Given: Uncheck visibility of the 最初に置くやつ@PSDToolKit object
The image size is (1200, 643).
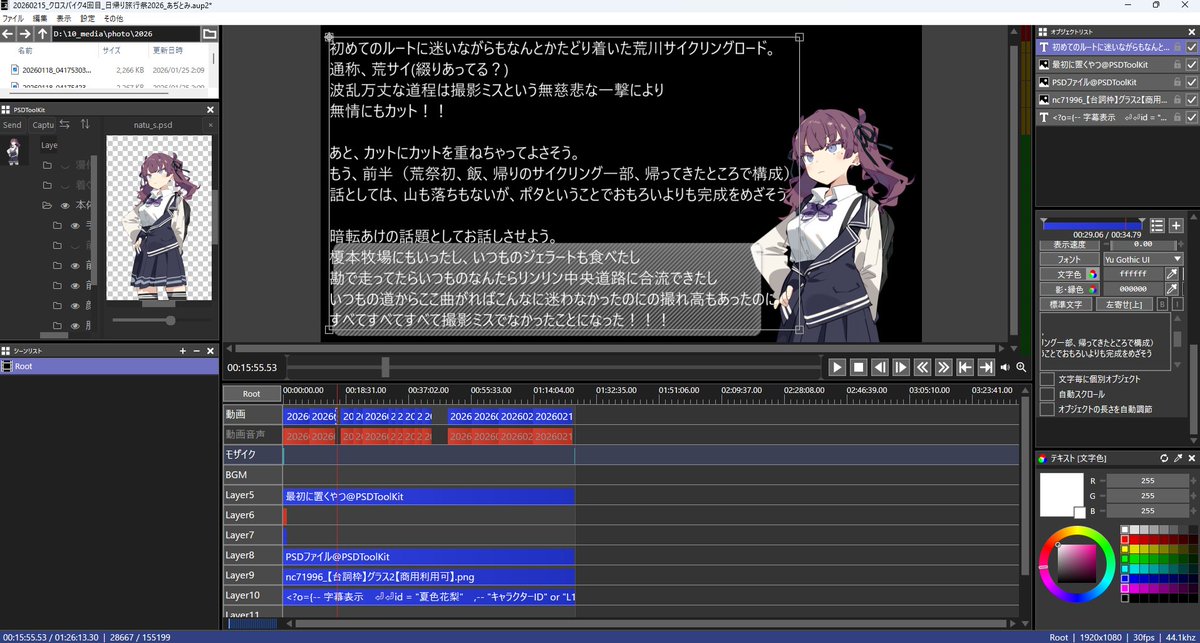Looking at the screenshot, I should point(1191,64).
